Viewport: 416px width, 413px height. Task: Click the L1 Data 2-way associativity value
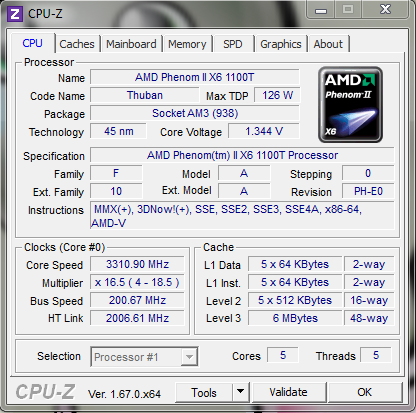tap(369, 264)
